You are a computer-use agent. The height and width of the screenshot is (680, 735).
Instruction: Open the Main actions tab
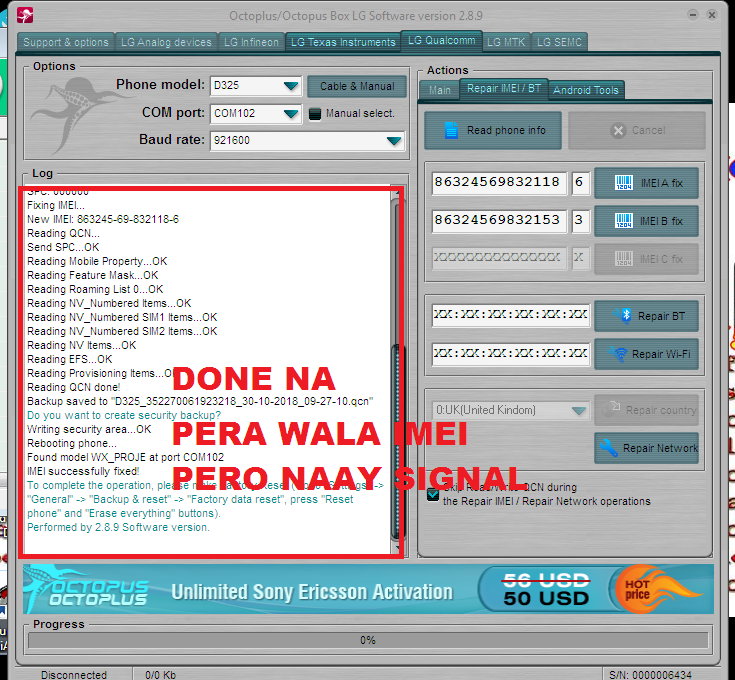point(440,90)
